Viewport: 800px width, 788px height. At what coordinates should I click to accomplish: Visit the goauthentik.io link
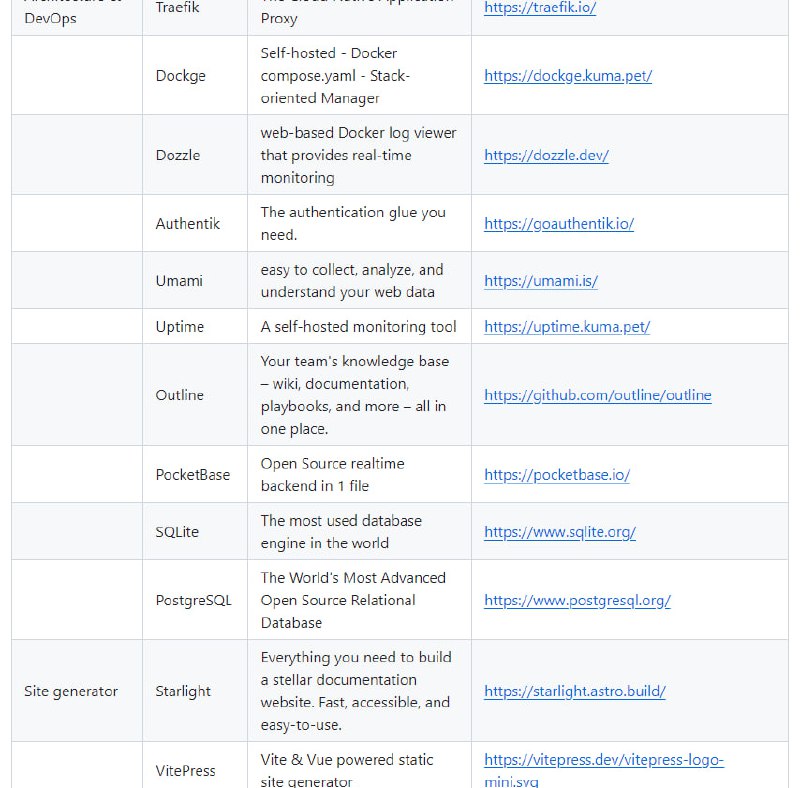(x=558, y=224)
